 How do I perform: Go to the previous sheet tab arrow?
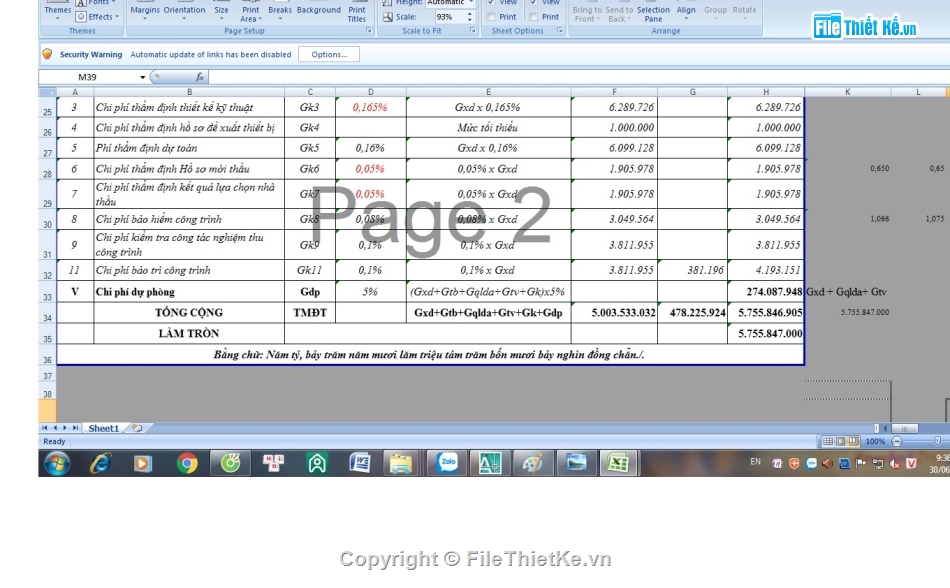tap(55, 428)
